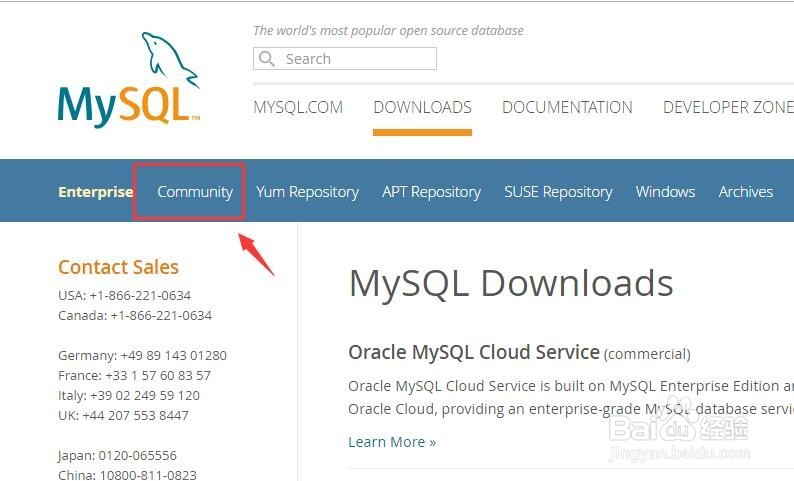Click the Japan: 0120-065556 line
This screenshot has width=794, height=481.
[117, 455]
